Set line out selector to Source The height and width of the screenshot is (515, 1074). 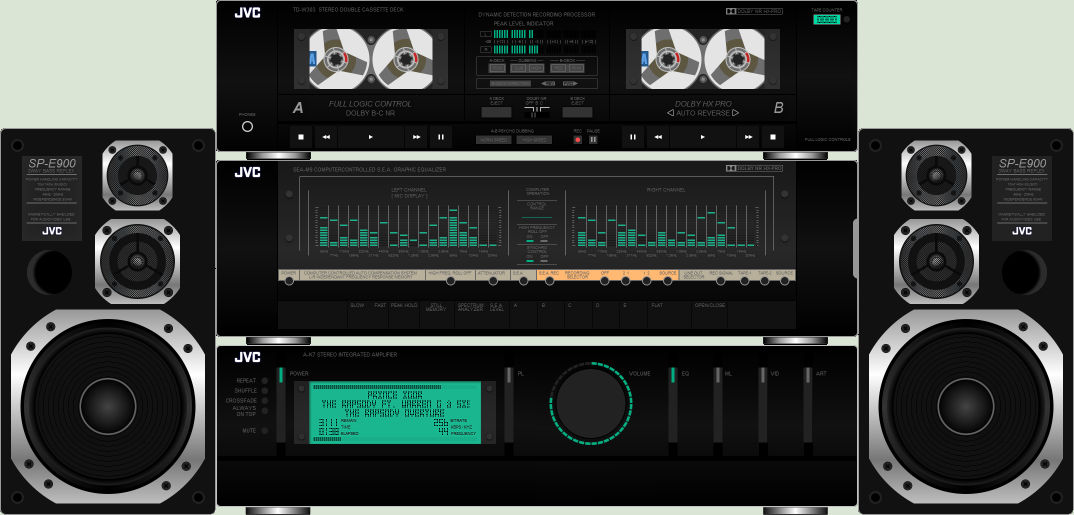tap(785, 281)
